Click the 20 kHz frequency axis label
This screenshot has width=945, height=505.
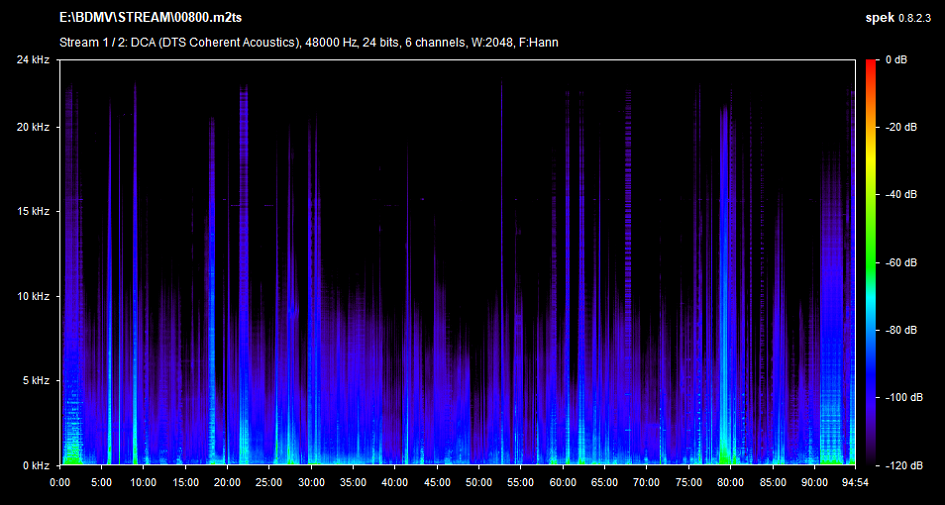point(33,128)
